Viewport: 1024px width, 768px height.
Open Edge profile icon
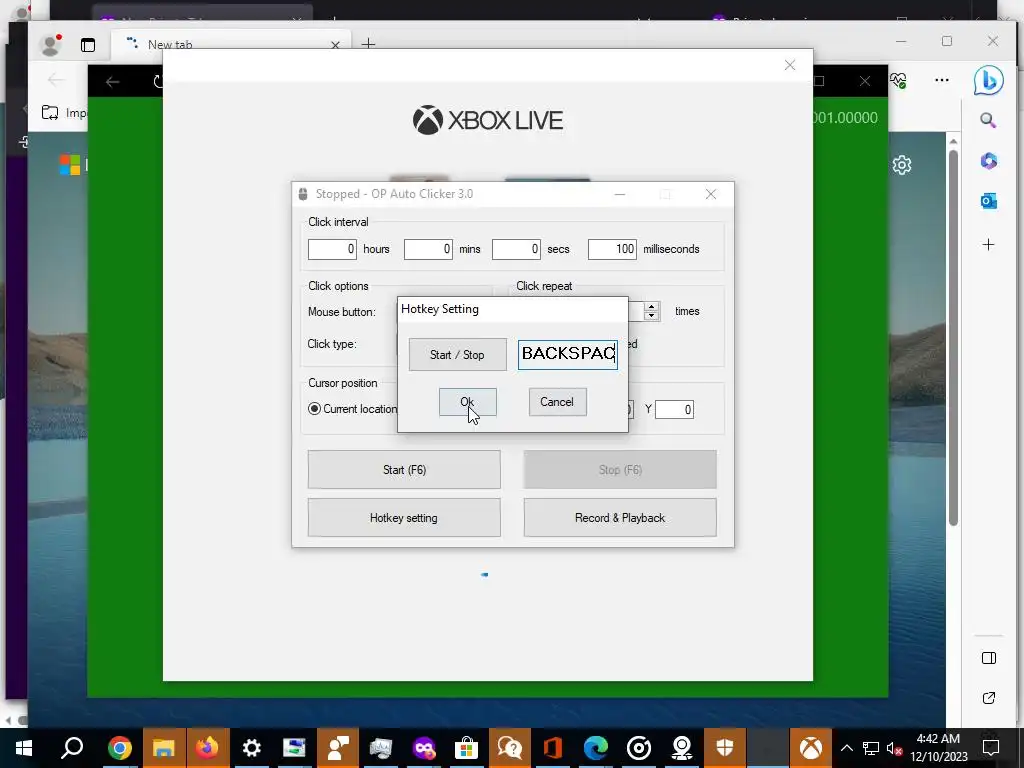point(50,44)
